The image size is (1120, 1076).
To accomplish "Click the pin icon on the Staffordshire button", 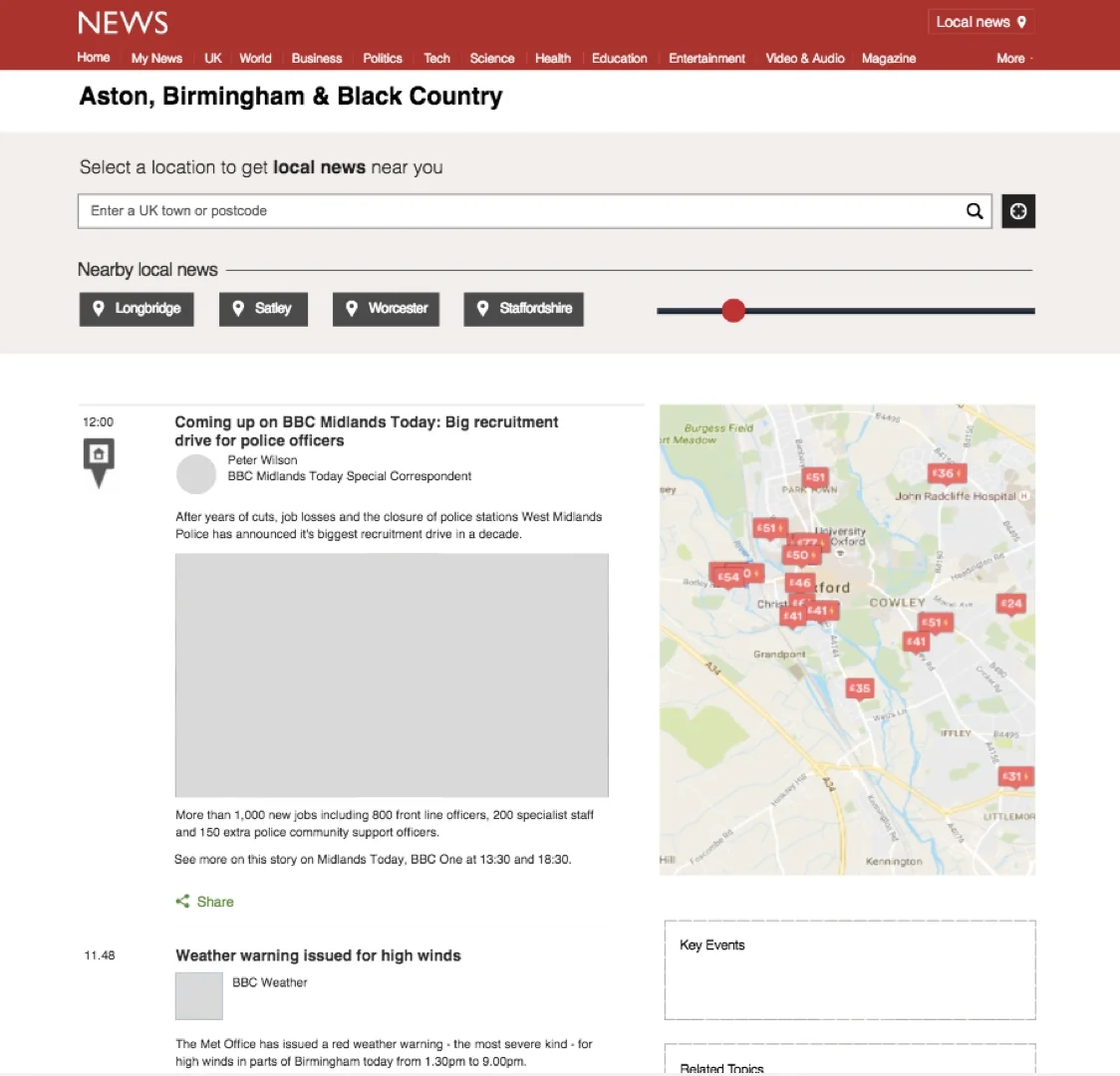I will tap(483, 309).
